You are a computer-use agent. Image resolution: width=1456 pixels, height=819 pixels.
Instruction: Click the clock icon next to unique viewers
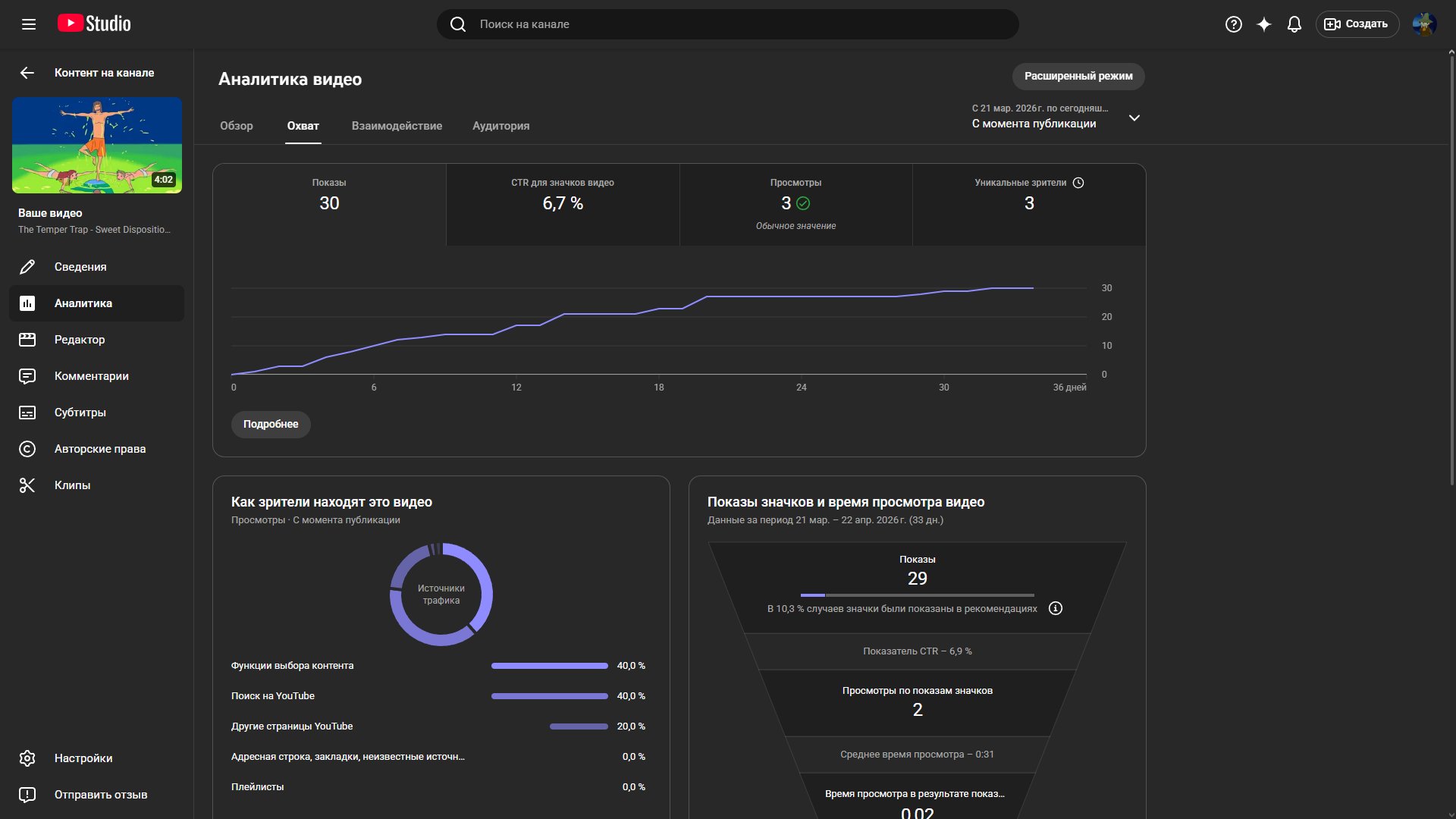point(1078,183)
